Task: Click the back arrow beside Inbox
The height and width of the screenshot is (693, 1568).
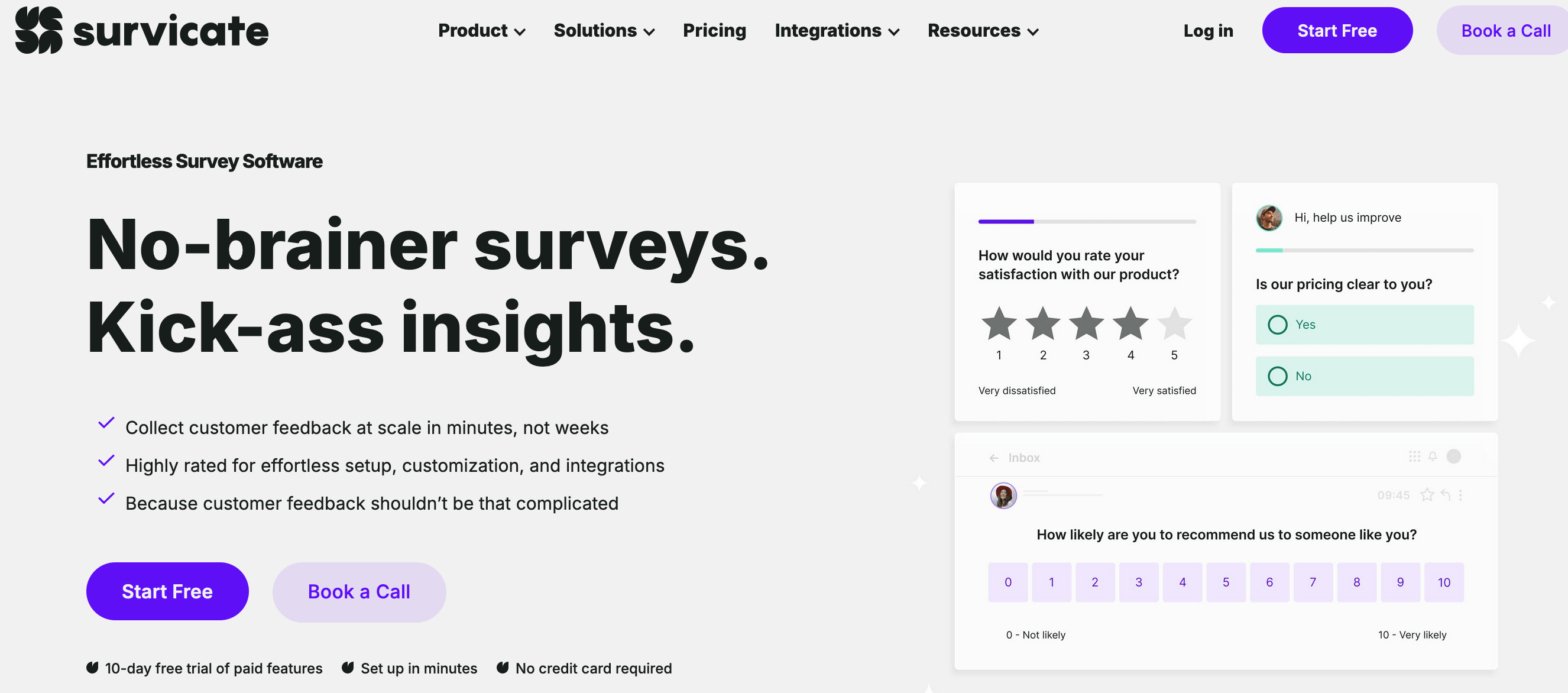Action: click(993, 458)
